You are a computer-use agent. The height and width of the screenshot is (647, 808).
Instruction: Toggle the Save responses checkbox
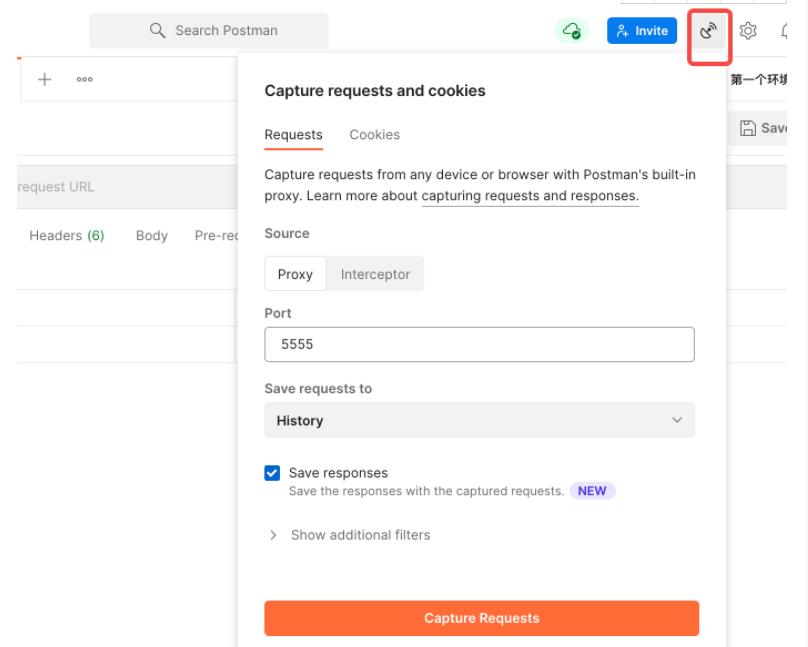click(272, 473)
